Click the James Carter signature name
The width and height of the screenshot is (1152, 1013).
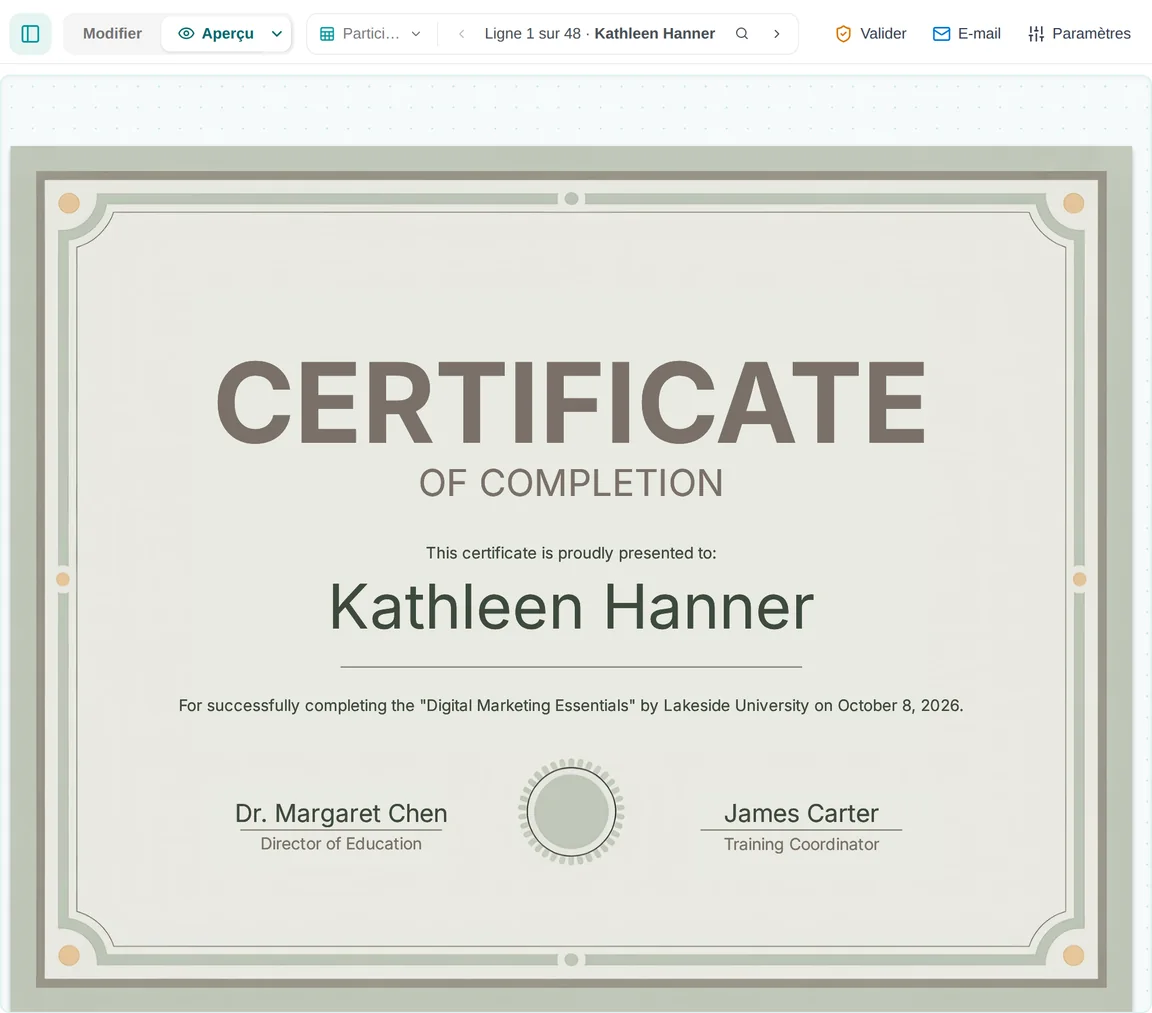(801, 813)
